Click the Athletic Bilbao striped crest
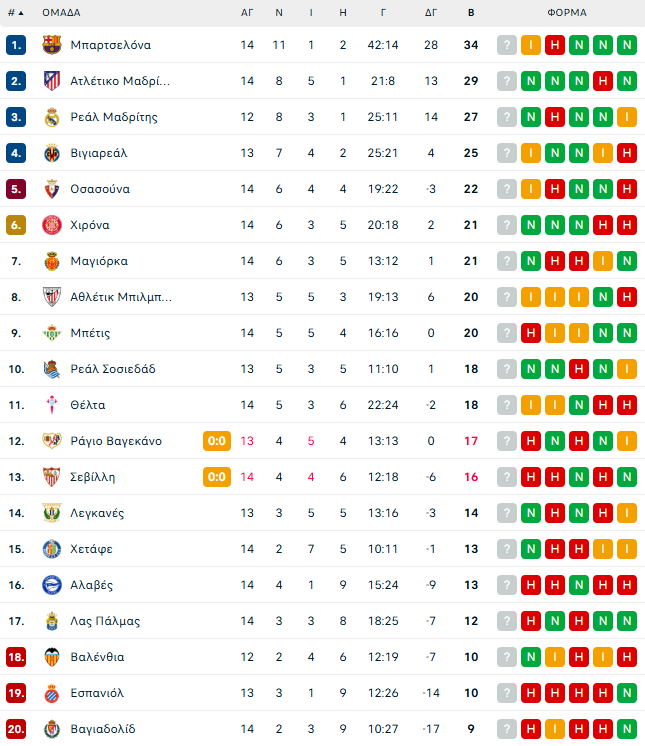This screenshot has height=746, width=645. 52,297
